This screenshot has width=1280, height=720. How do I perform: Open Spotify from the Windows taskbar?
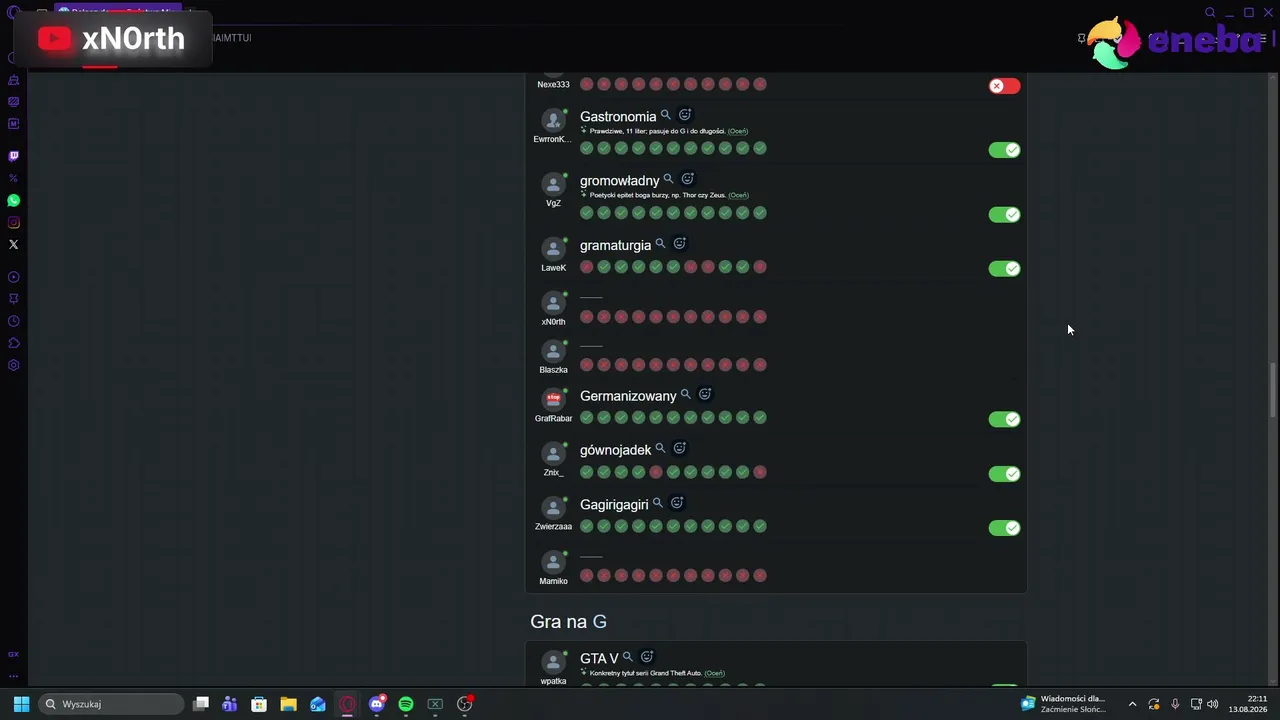coord(406,704)
